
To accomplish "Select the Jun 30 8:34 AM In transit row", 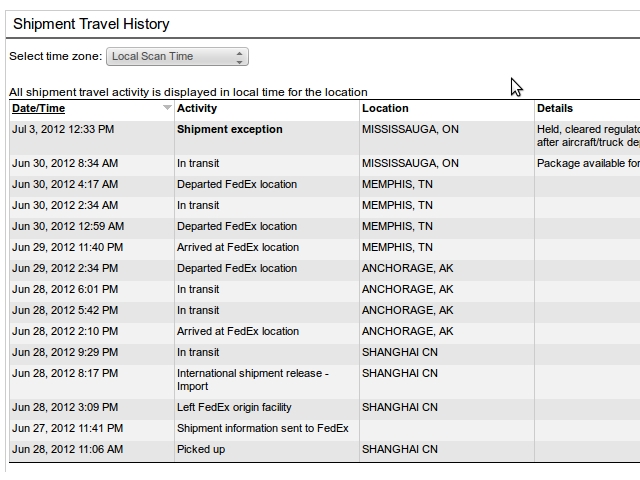I will 324,165.
